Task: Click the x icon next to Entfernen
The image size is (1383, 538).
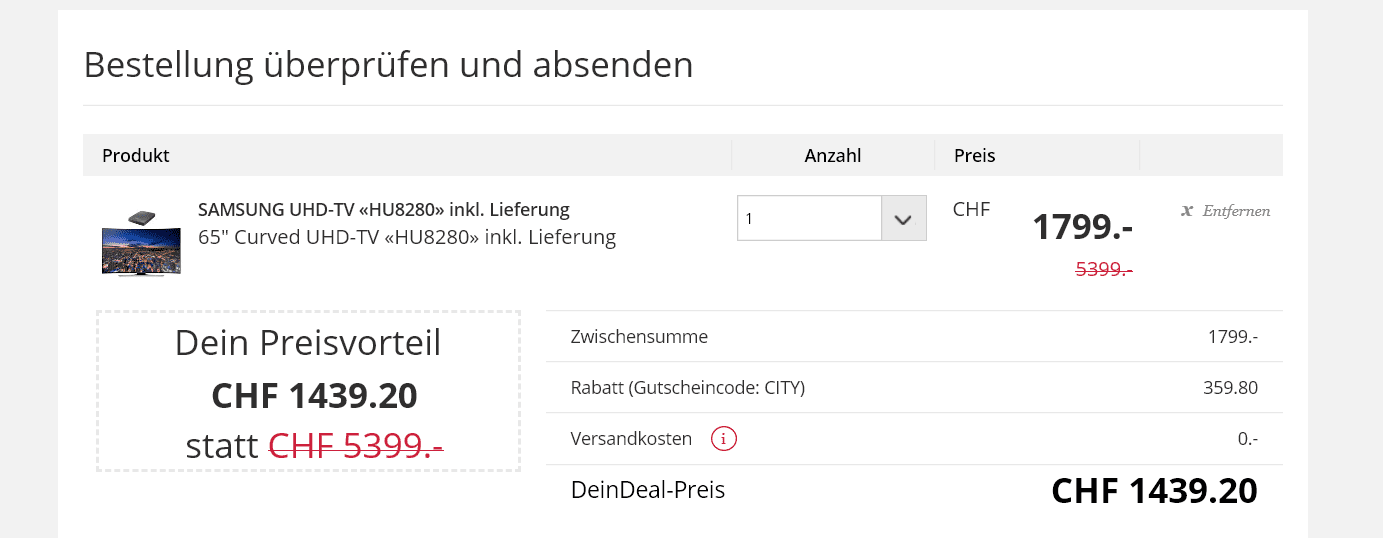Action: (x=1187, y=211)
